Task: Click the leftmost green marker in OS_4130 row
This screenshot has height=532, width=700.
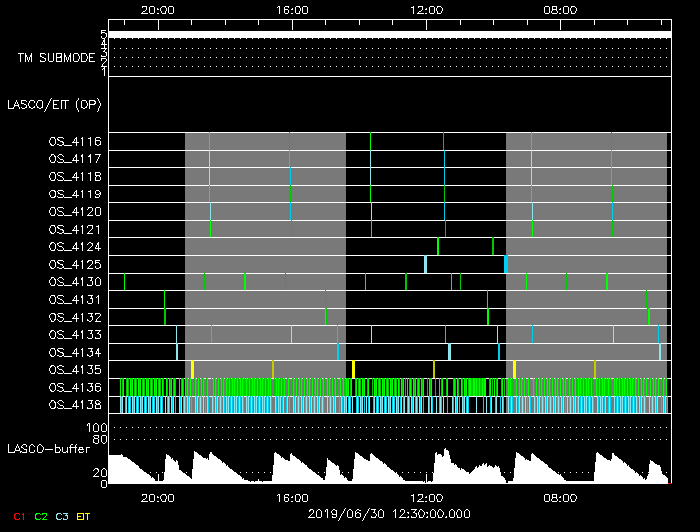Action: (125, 282)
